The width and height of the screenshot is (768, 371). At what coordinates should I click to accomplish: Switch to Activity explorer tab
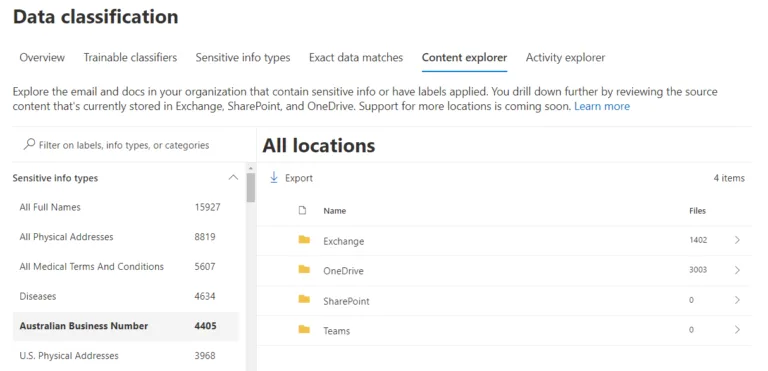pyautogui.click(x=566, y=57)
